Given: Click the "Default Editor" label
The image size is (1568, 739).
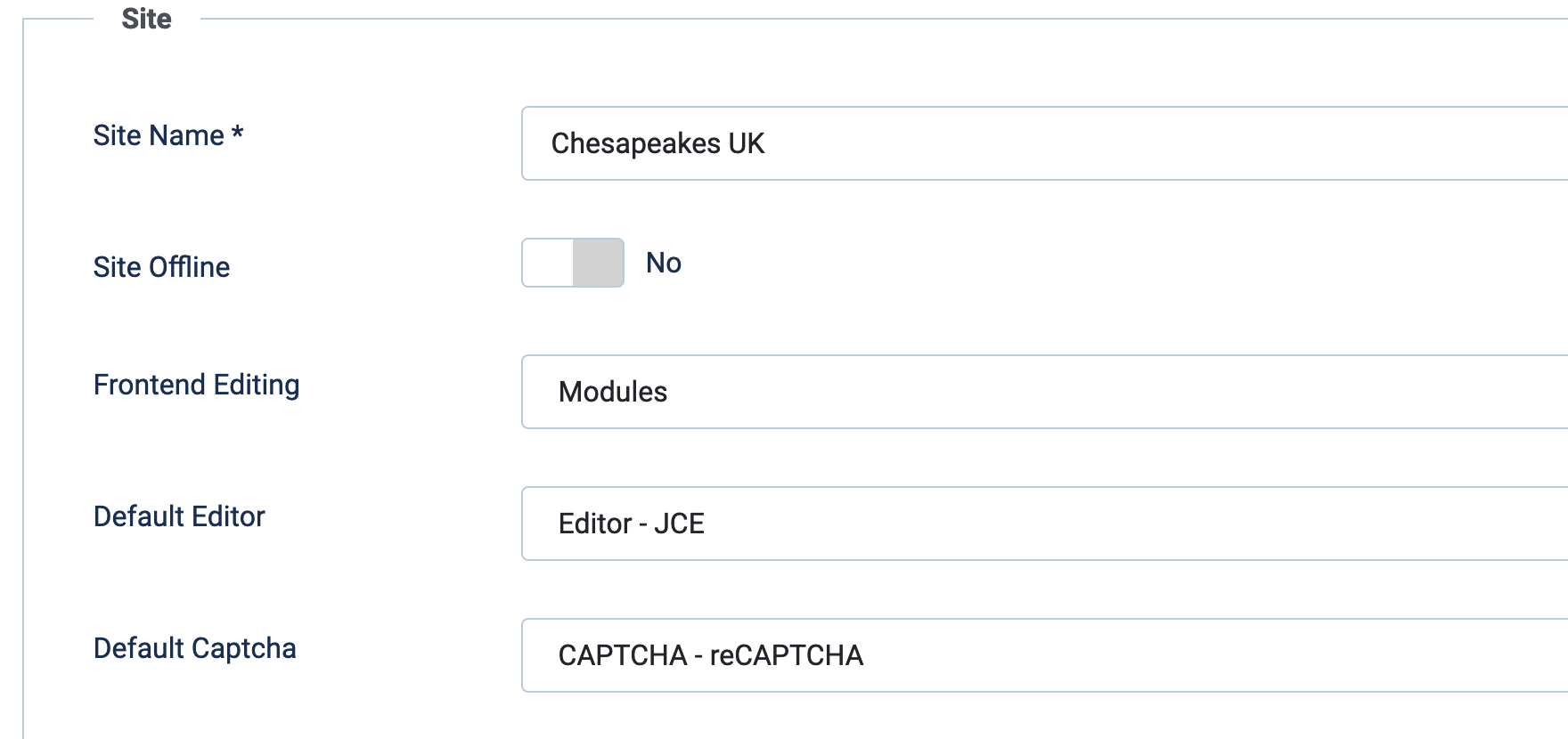Looking at the screenshot, I should point(179,516).
